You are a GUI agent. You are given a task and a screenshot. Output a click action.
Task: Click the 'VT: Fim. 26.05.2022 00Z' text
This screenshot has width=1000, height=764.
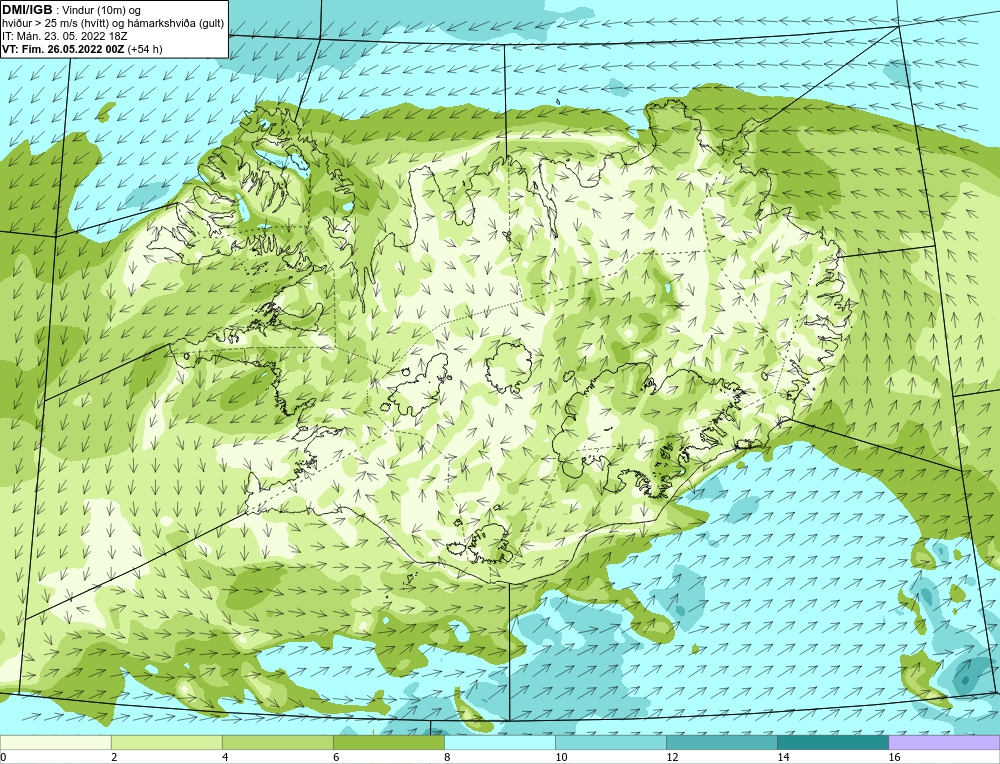click(x=64, y=49)
